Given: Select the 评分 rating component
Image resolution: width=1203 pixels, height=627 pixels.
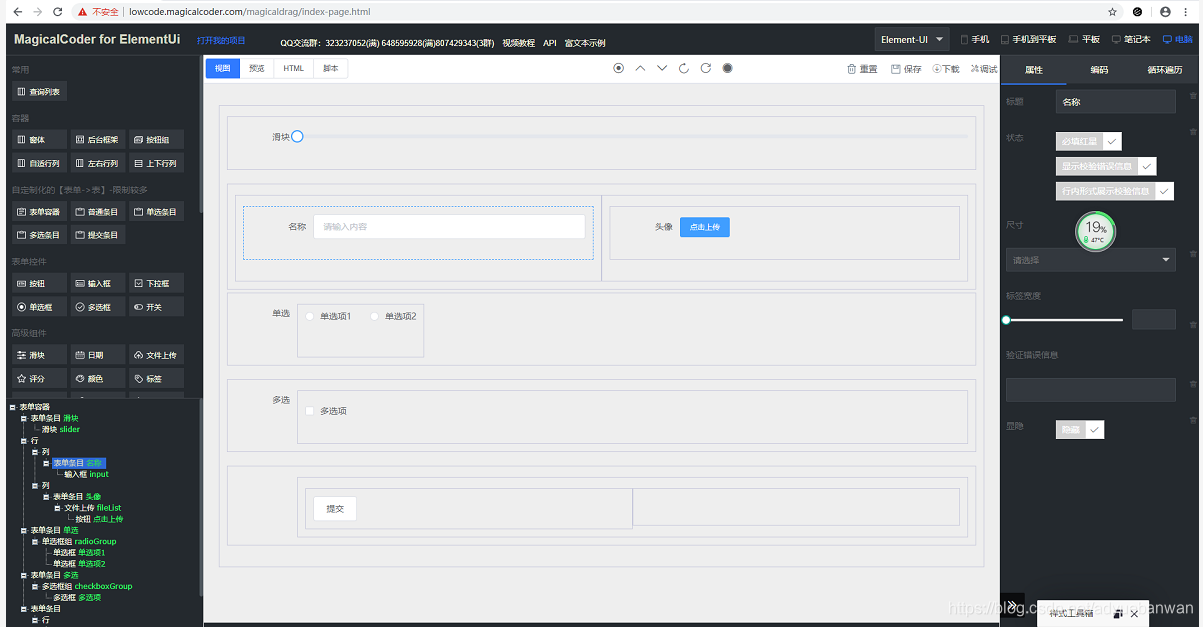Looking at the screenshot, I should pos(39,379).
